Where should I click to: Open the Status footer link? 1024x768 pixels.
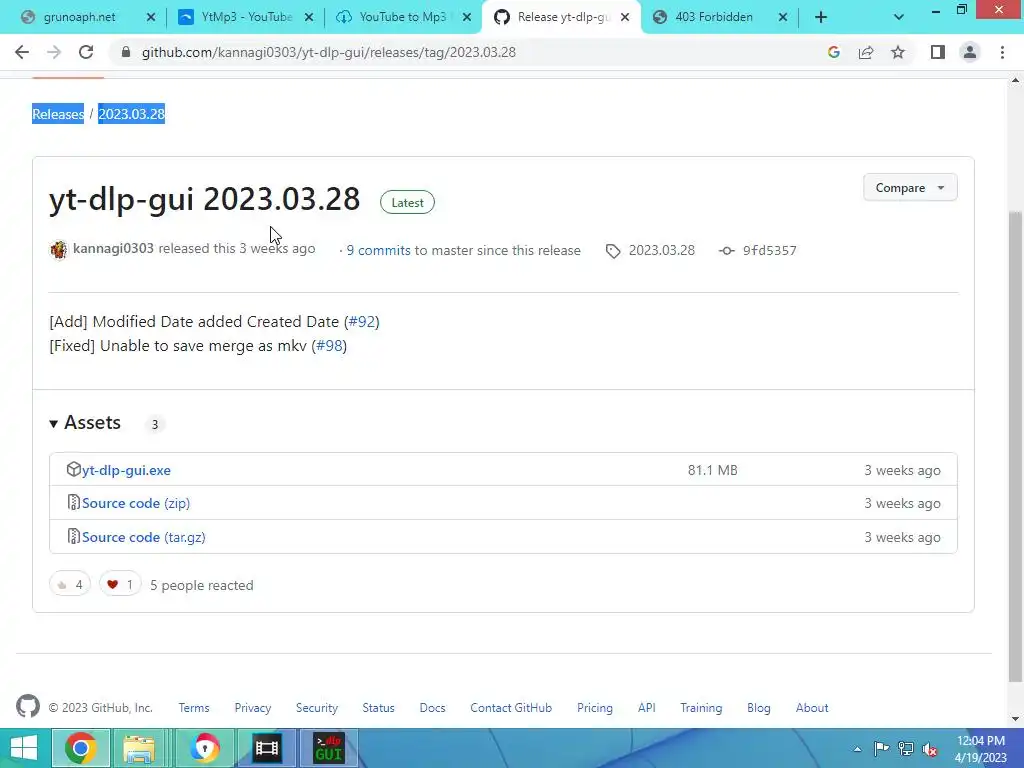(x=379, y=708)
